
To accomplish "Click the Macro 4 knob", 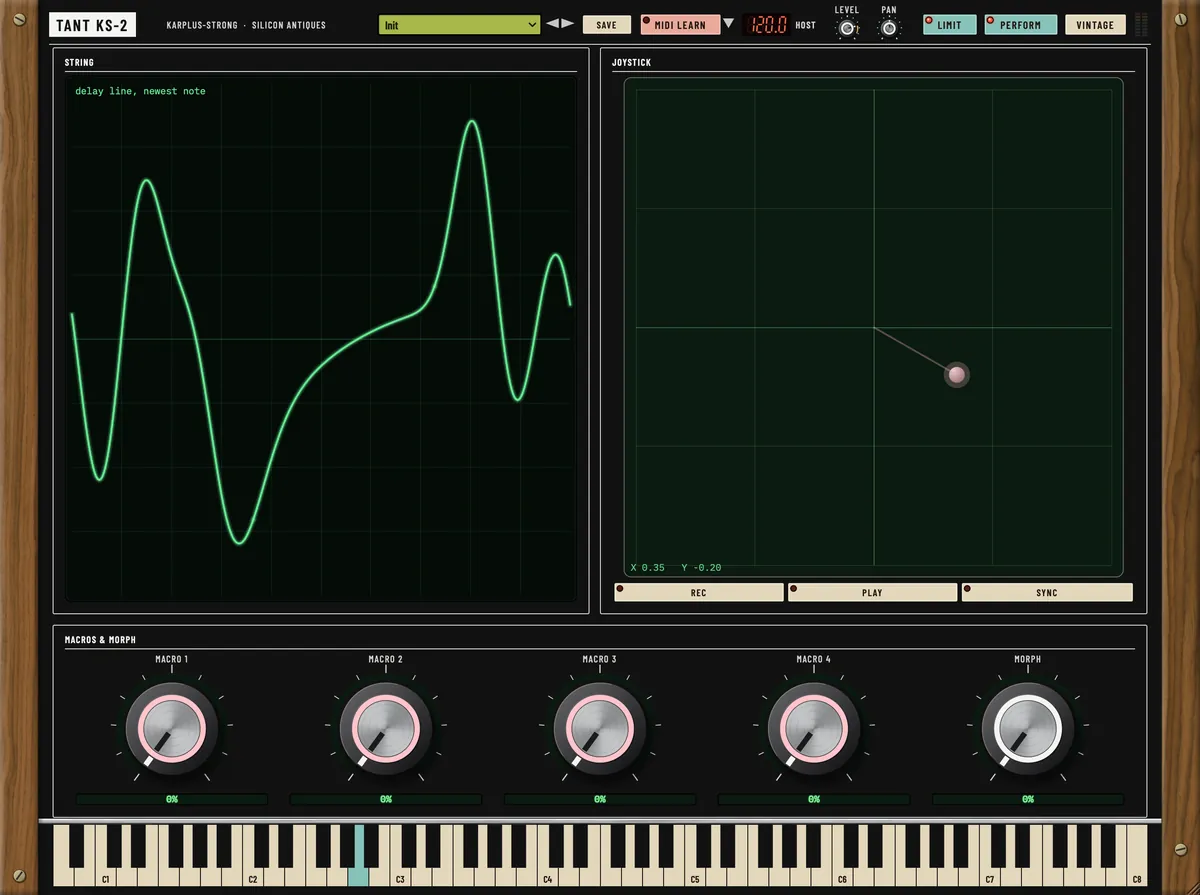I will click(x=813, y=729).
